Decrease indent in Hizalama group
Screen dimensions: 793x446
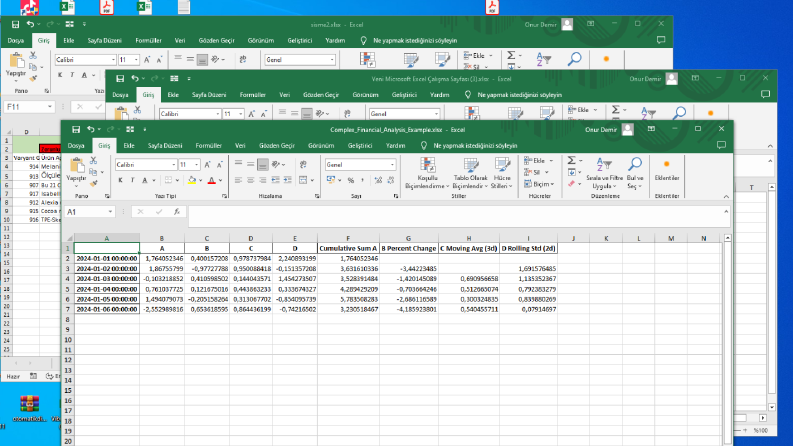coord(275,180)
